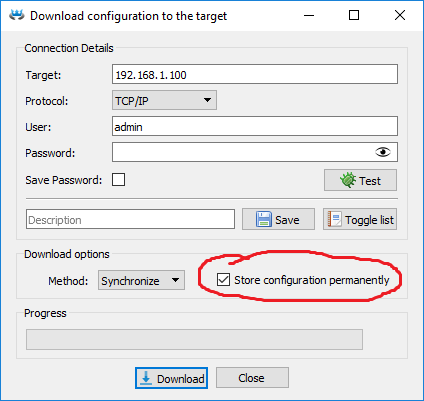The image size is (424, 401).
Task: Click the green bug Test icon
Action: (348, 180)
